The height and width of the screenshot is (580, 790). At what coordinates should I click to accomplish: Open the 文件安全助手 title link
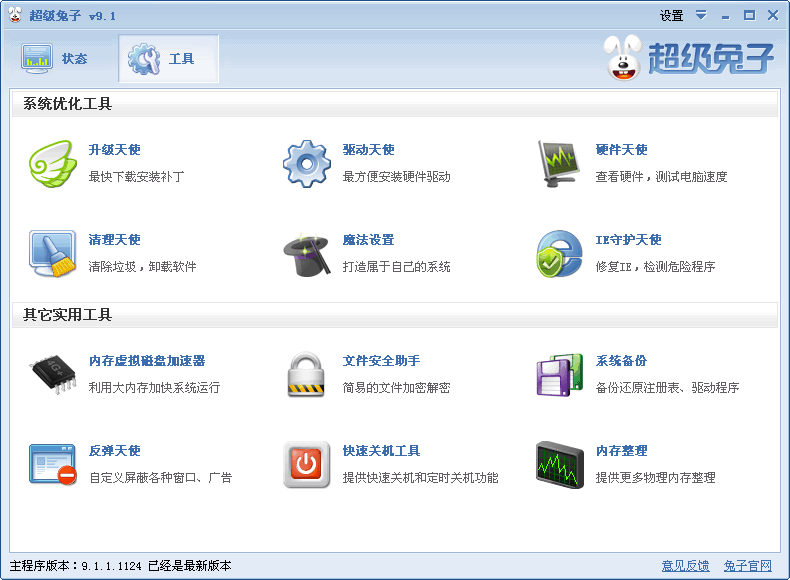[381, 361]
